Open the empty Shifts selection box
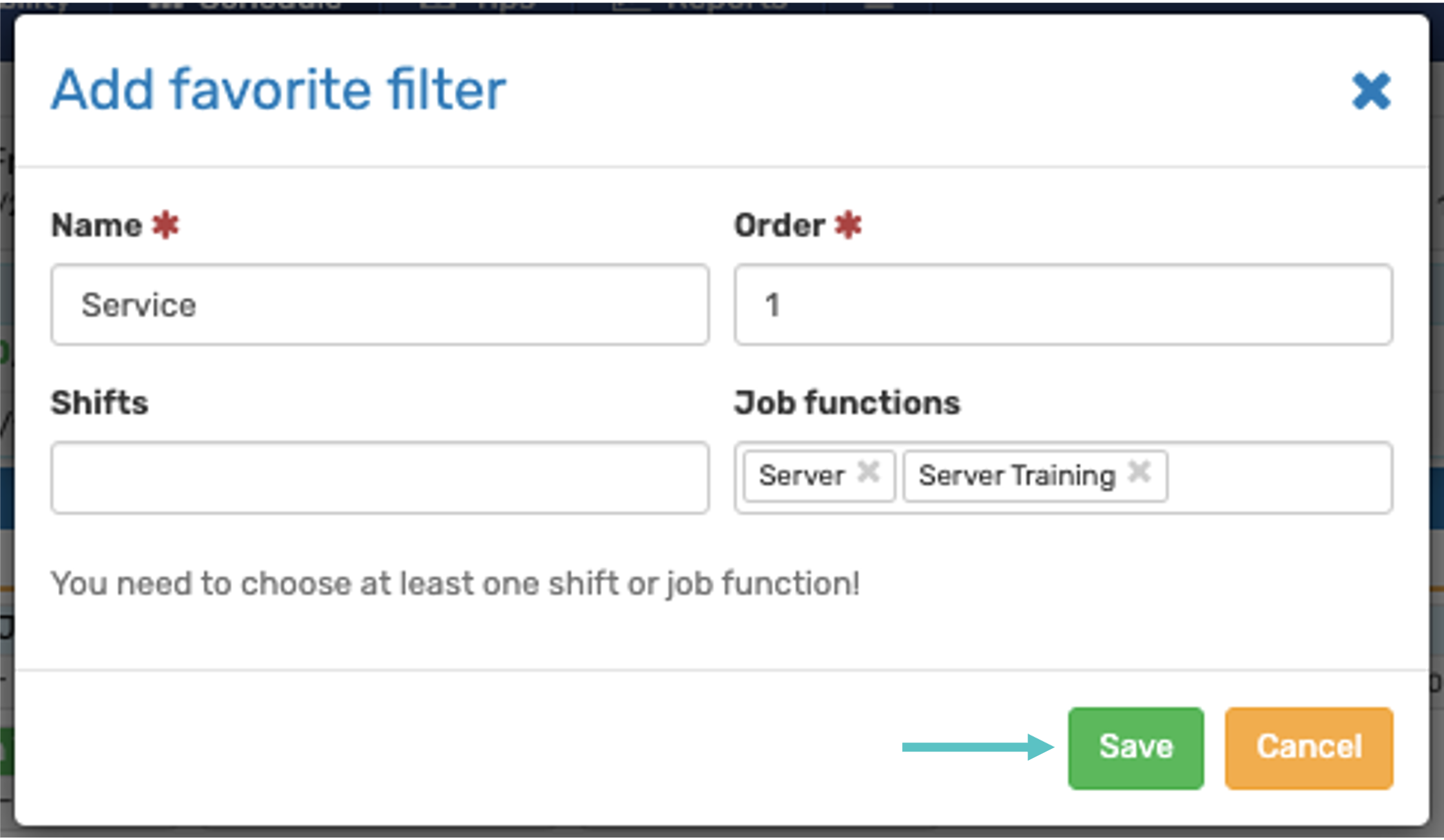Viewport: 1444px width, 840px height. (x=380, y=478)
